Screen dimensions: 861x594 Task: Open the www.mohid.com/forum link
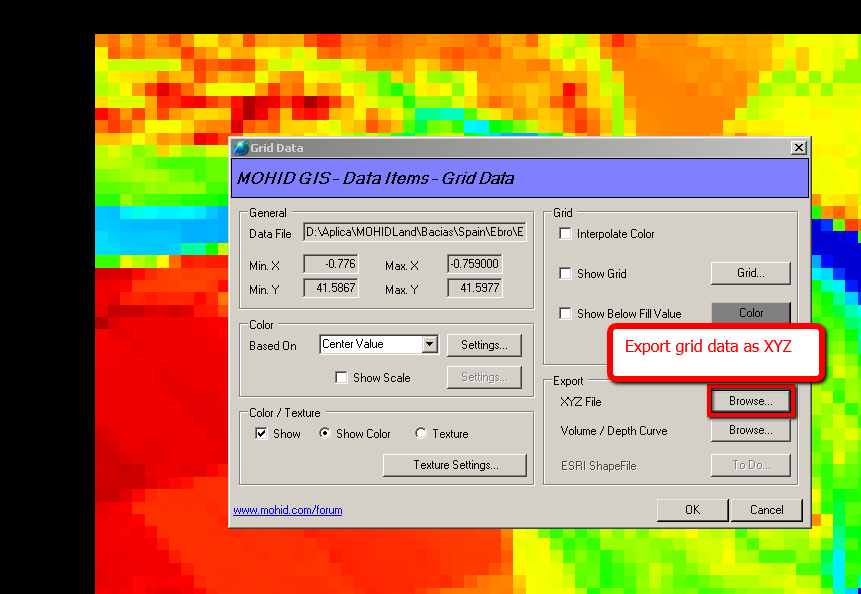[x=288, y=510]
